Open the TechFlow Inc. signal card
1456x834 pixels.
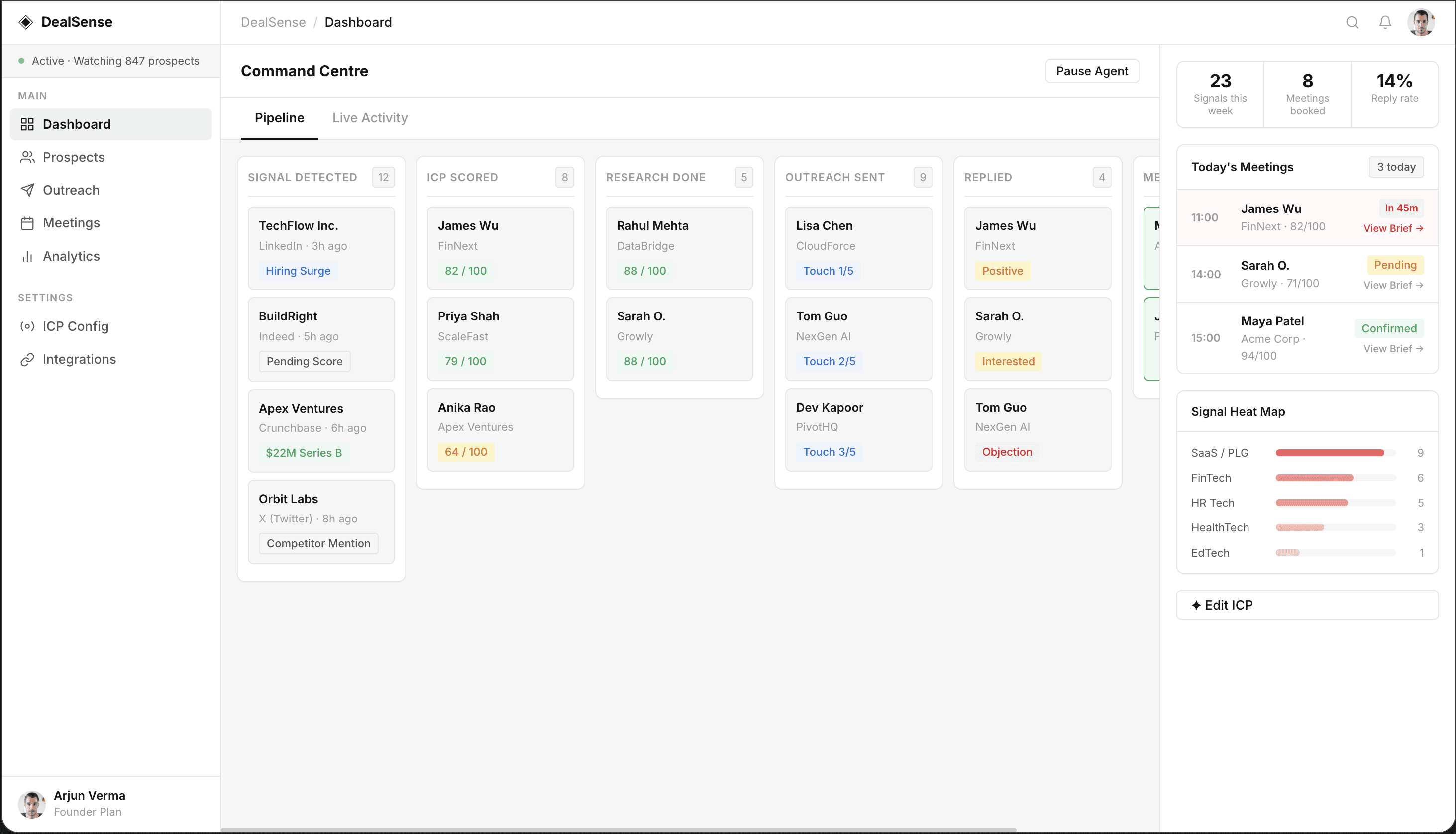point(321,248)
